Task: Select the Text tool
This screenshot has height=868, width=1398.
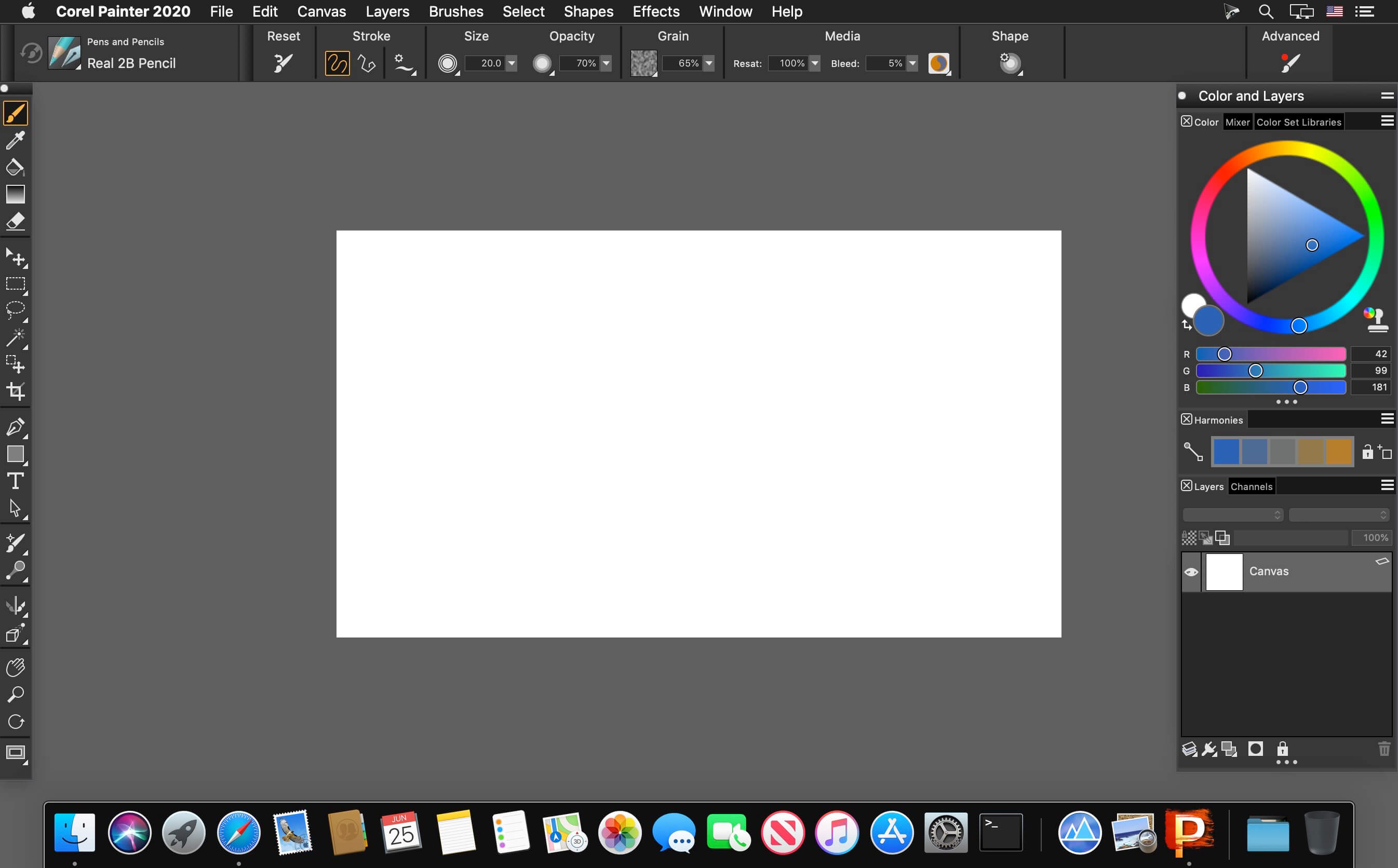Action: [x=15, y=481]
